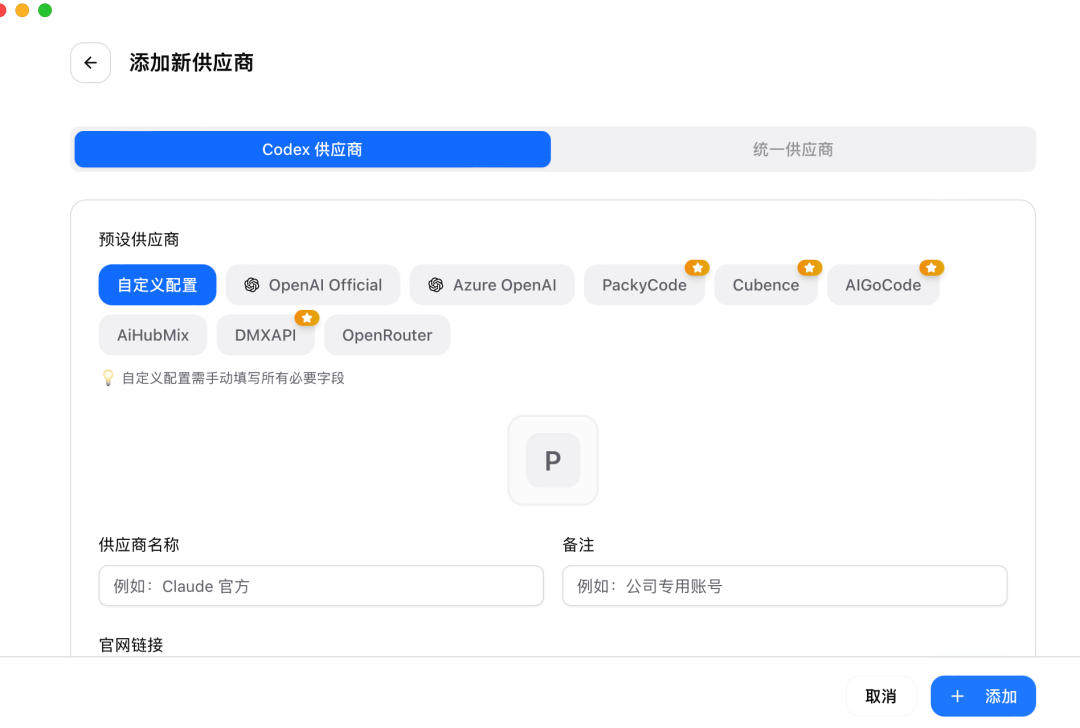Click the star badge on PackyCode
This screenshot has width=1080, height=728.
697,267
